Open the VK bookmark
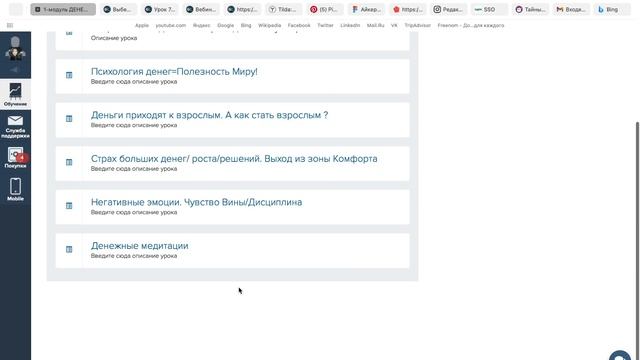The height and width of the screenshot is (360, 640). [394, 25]
